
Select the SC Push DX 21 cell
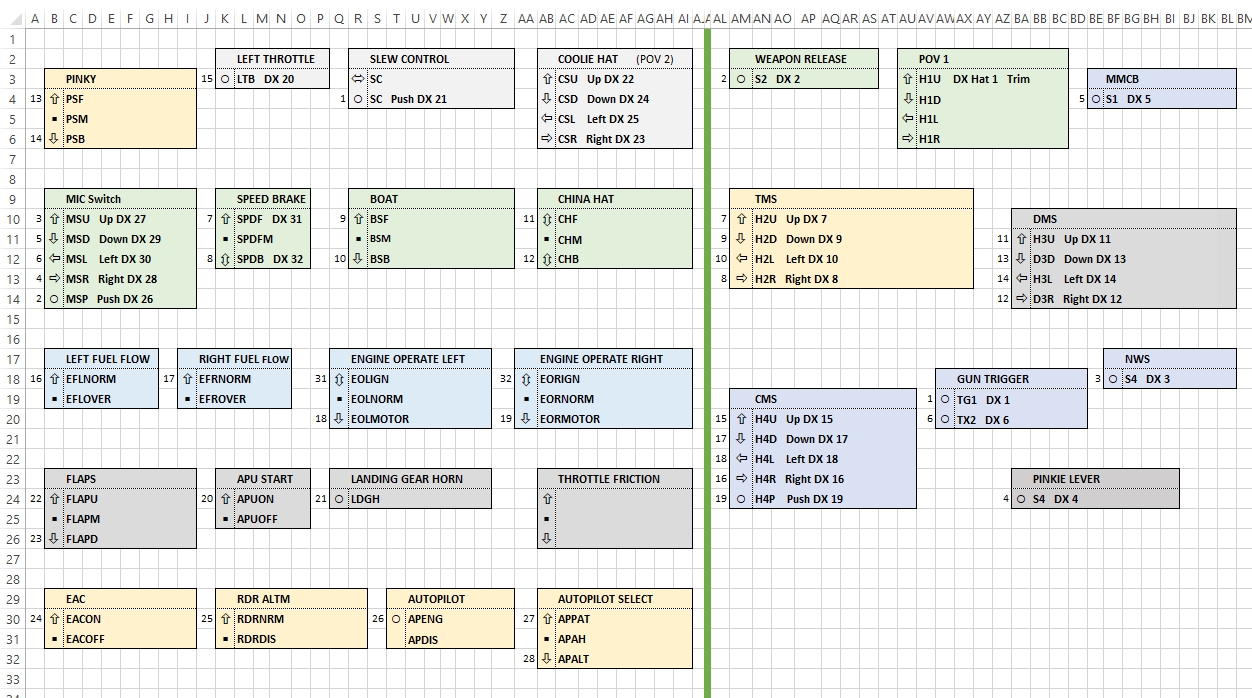point(440,99)
